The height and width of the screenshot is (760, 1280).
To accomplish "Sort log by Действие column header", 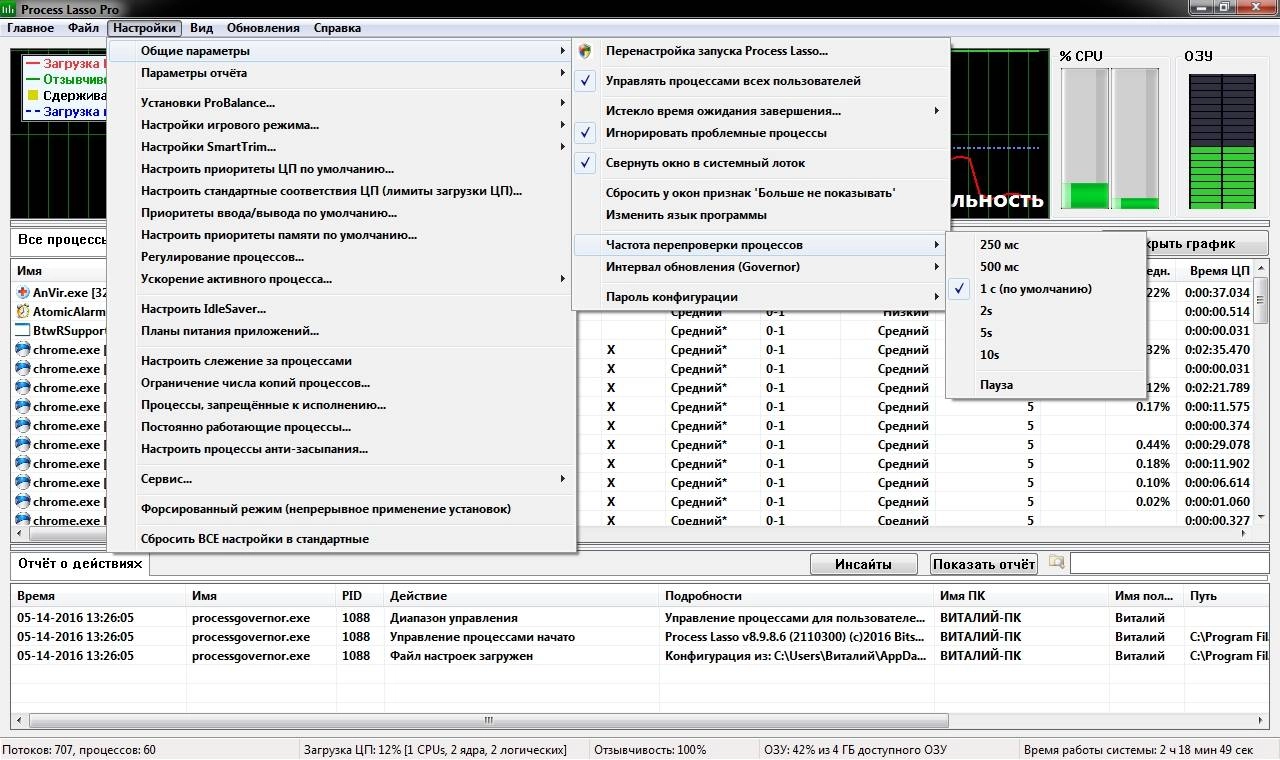I will [x=522, y=596].
